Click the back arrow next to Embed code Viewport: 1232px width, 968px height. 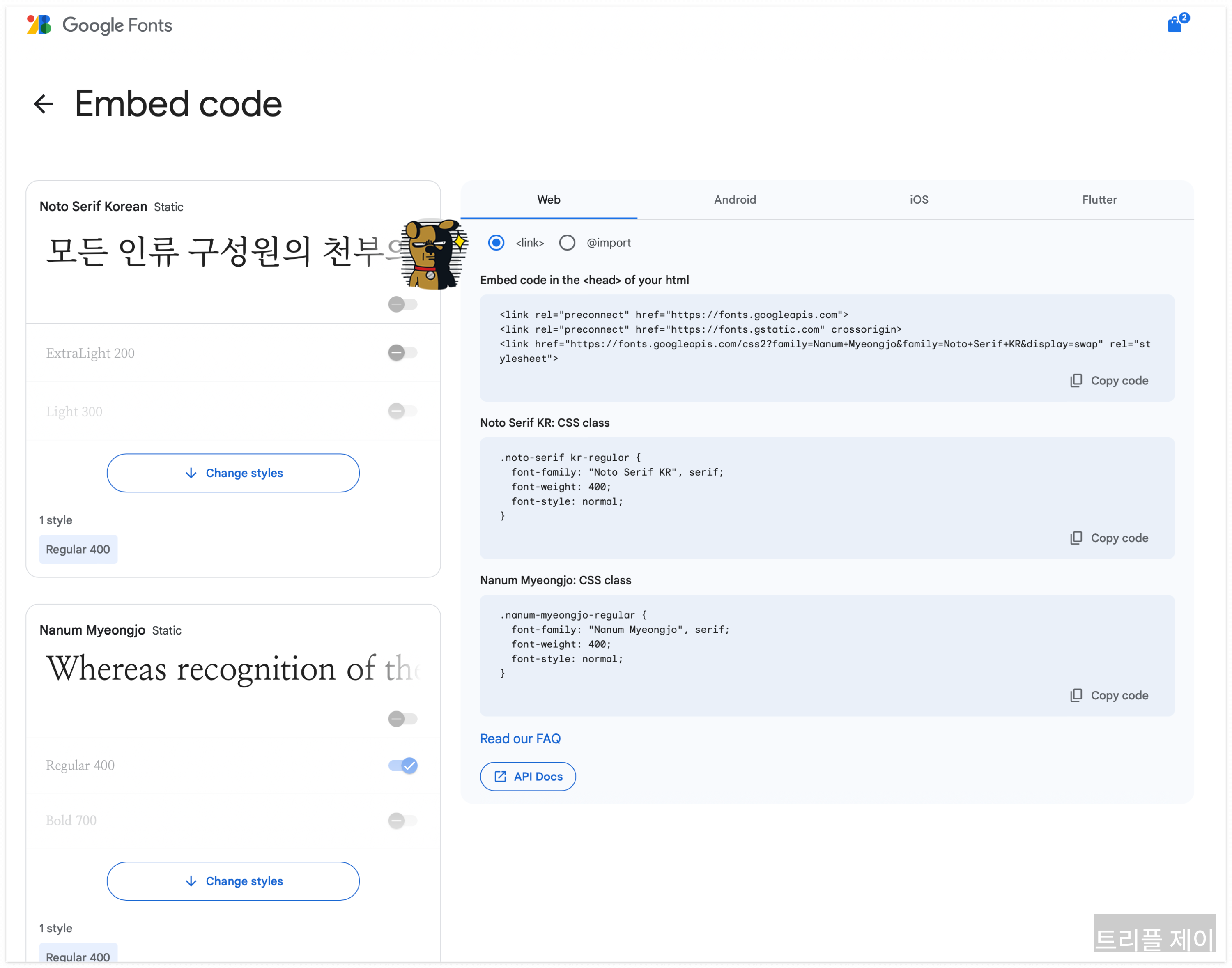(43, 104)
